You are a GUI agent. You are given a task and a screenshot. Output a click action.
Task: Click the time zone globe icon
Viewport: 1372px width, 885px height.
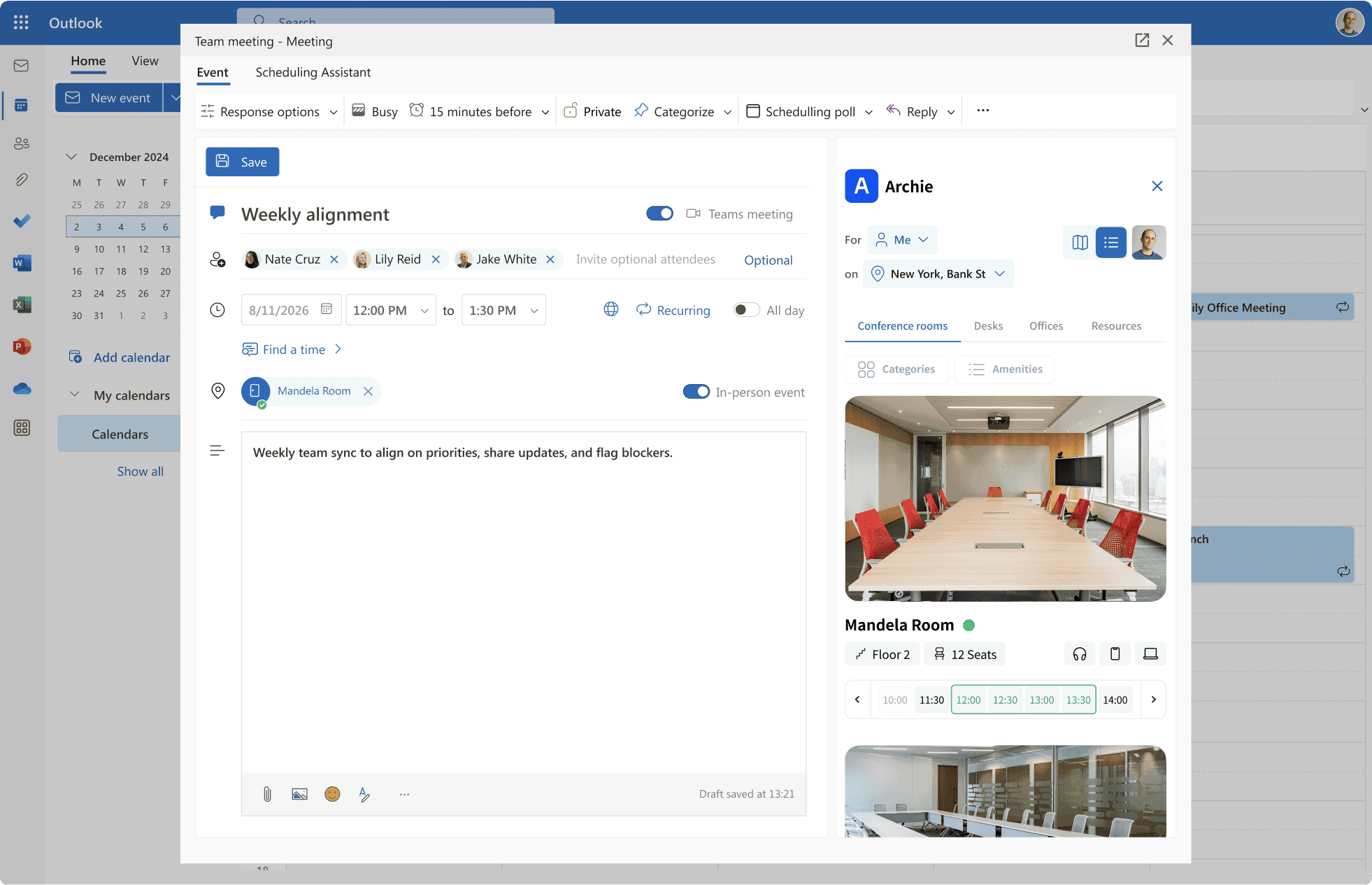(610, 309)
